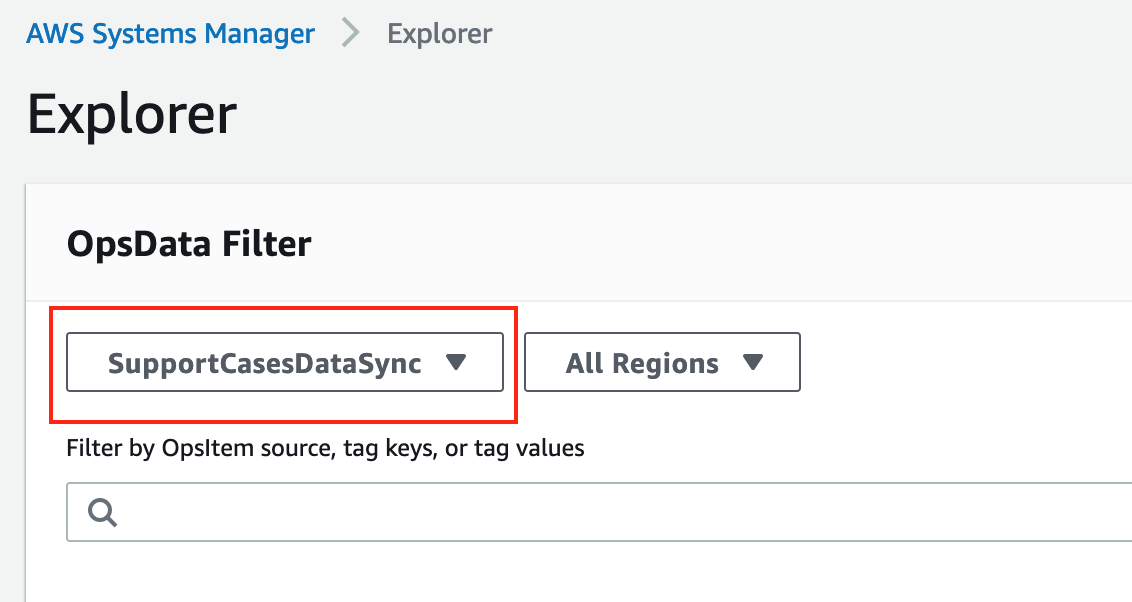Click the down arrow next to All Regions

[x=755, y=362]
